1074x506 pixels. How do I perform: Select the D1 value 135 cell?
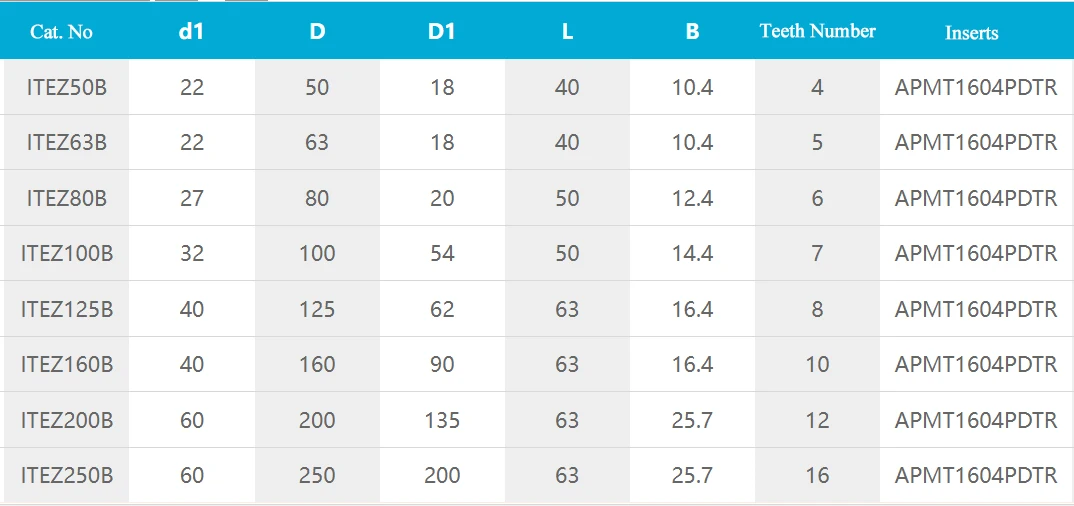click(442, 420)
